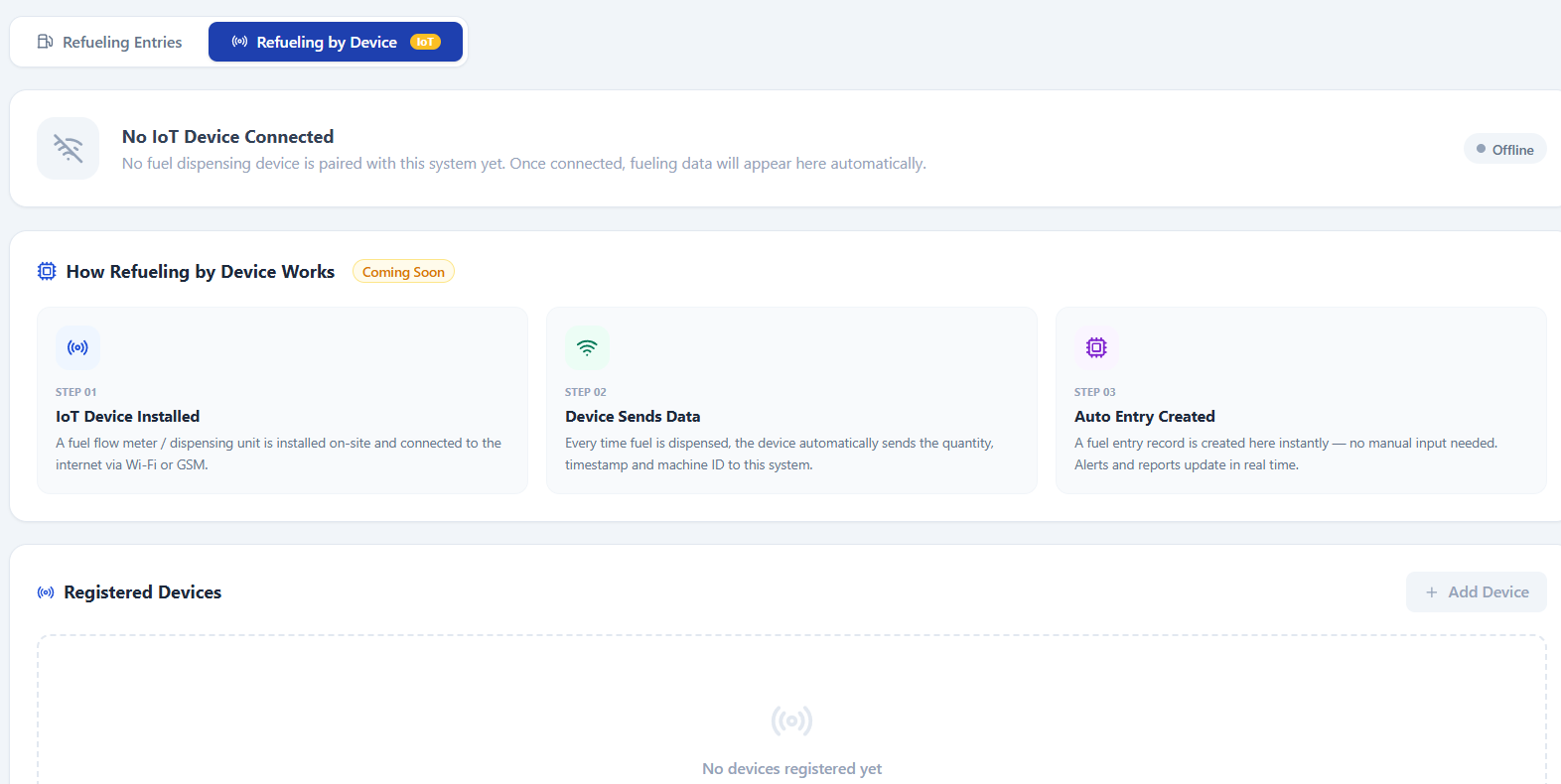The image size is (1561, 784).
Task: Click chip icon beside How Refueling Works heading
Action: coord(47,271)
